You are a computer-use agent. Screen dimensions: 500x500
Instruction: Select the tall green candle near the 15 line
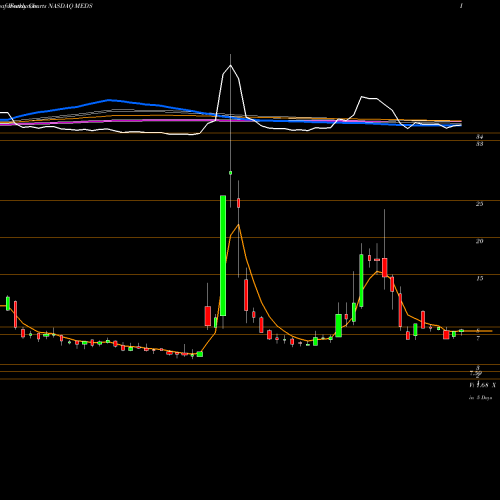[x=361, y=280]
